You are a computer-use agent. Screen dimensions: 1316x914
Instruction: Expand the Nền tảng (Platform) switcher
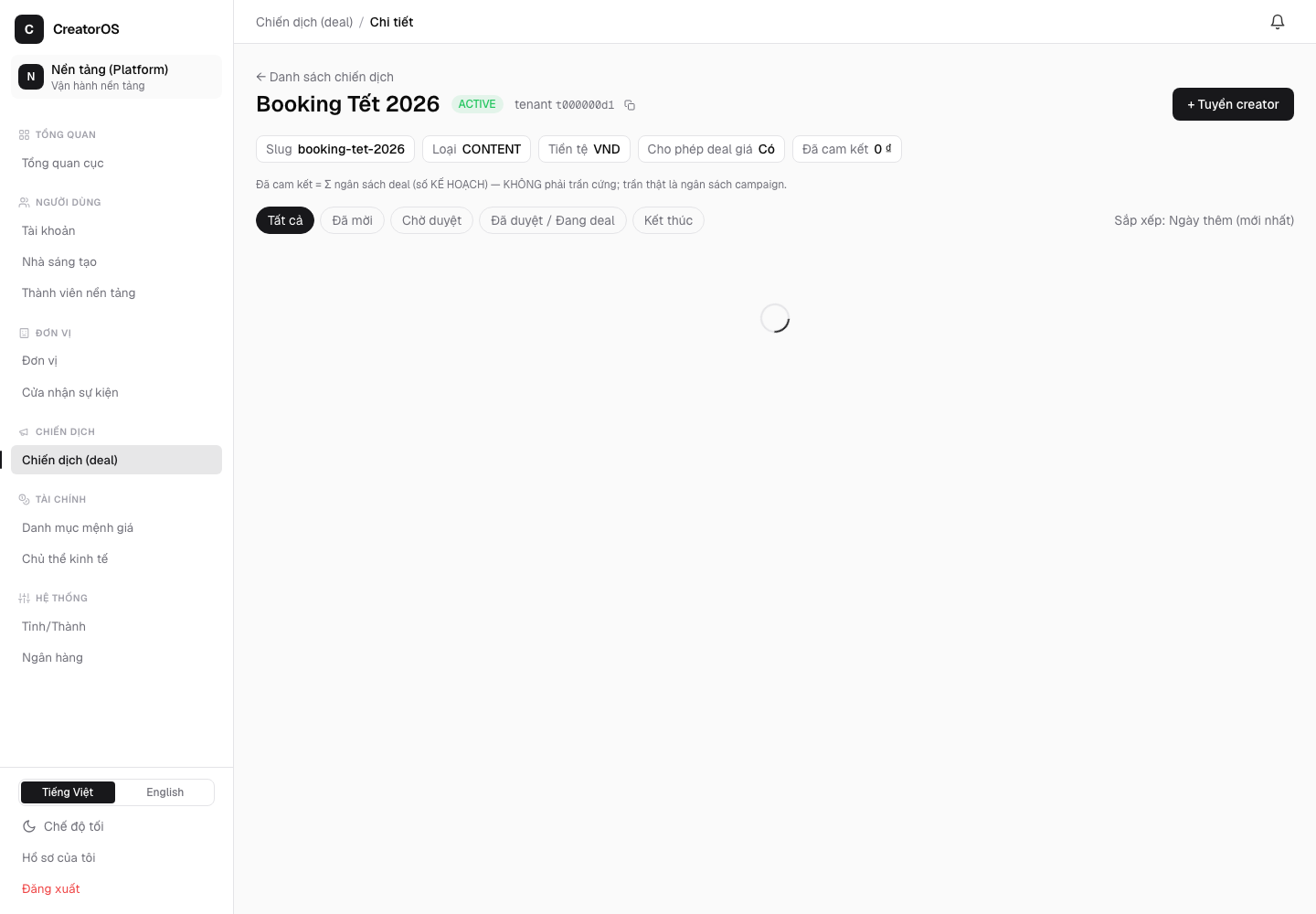[x=116, y=77]
